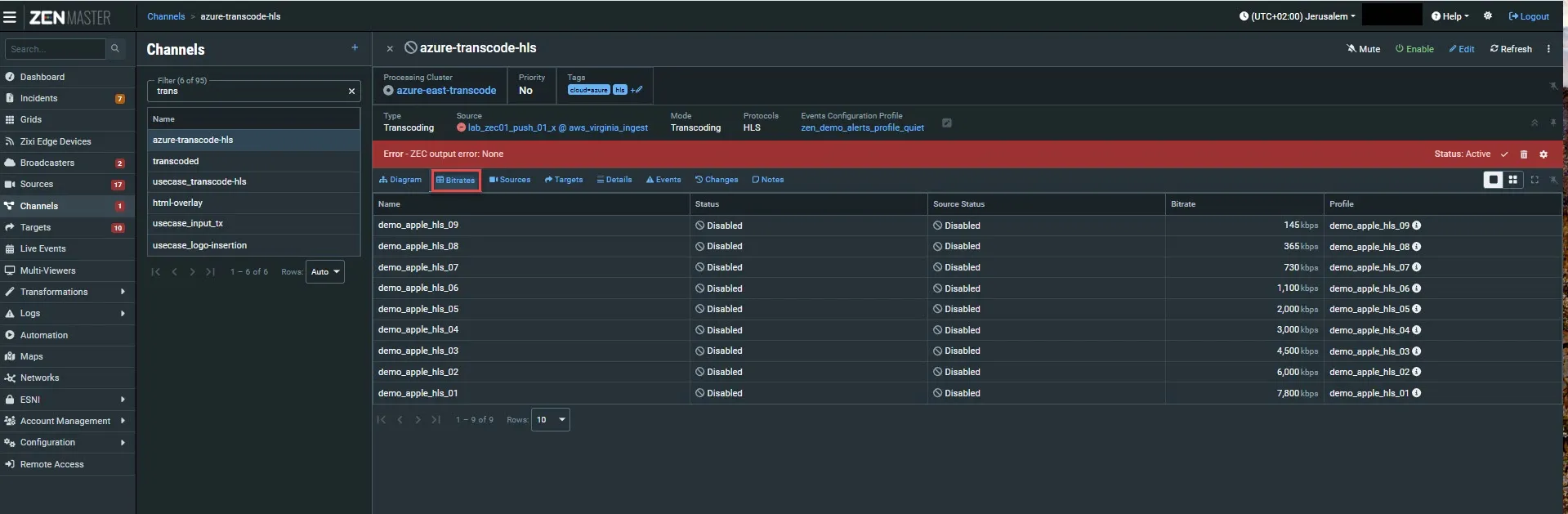Open the hamburger navigation menu
The height and width of the screenshot is (514, 1568).
coord(10,16)
